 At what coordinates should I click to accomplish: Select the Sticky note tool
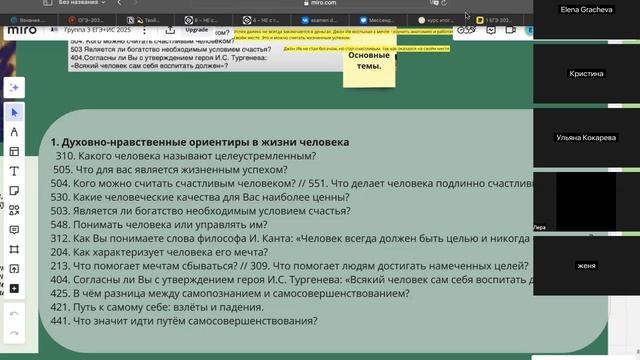[14, 191]
